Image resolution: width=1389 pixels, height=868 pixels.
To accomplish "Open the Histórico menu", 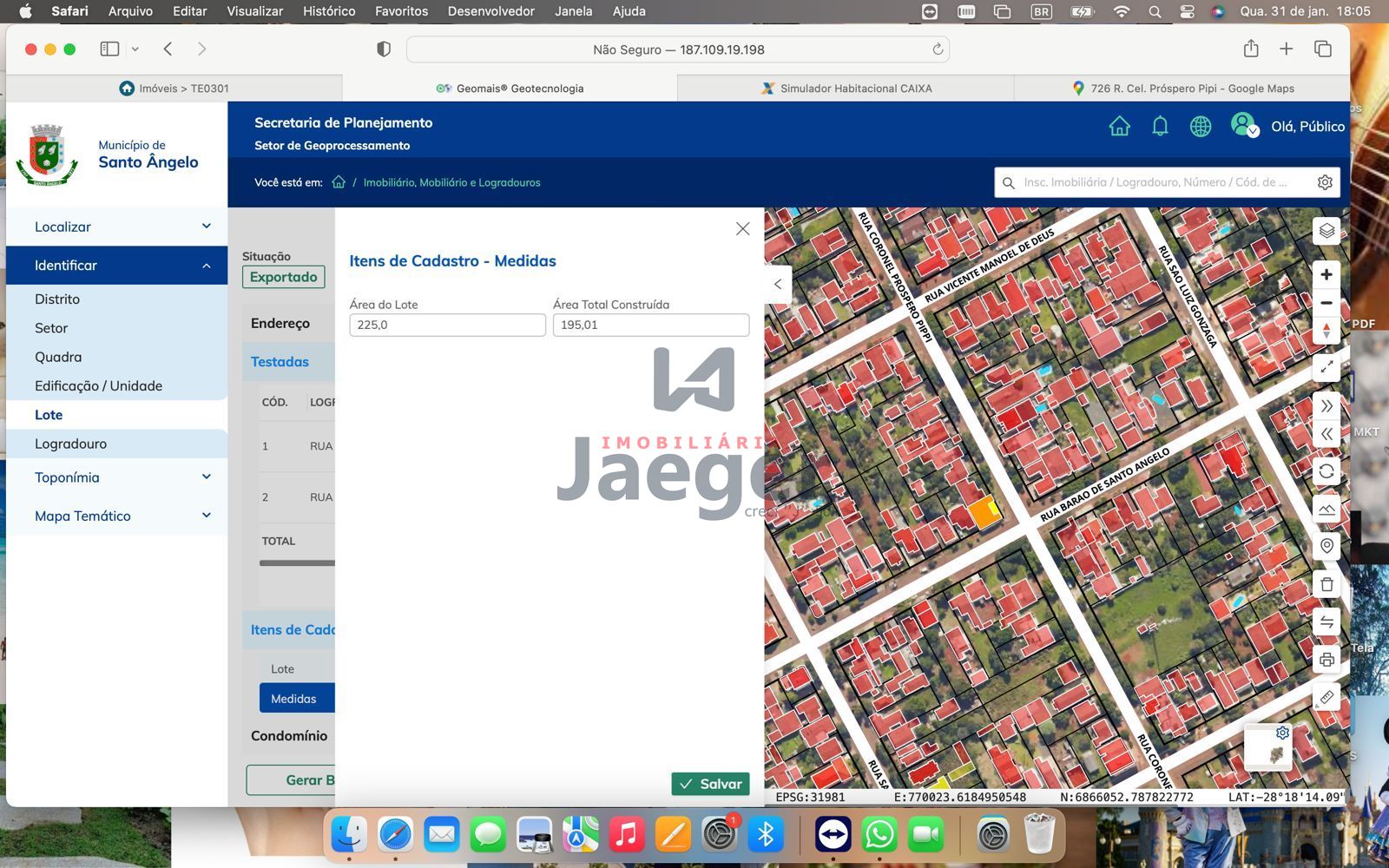I will pos(328,11).
